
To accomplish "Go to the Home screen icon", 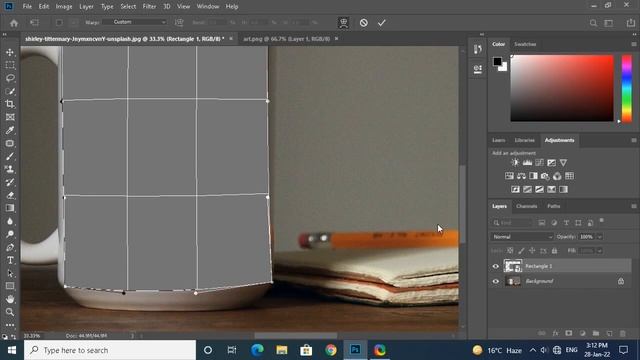I will click(x=14, y=23).
